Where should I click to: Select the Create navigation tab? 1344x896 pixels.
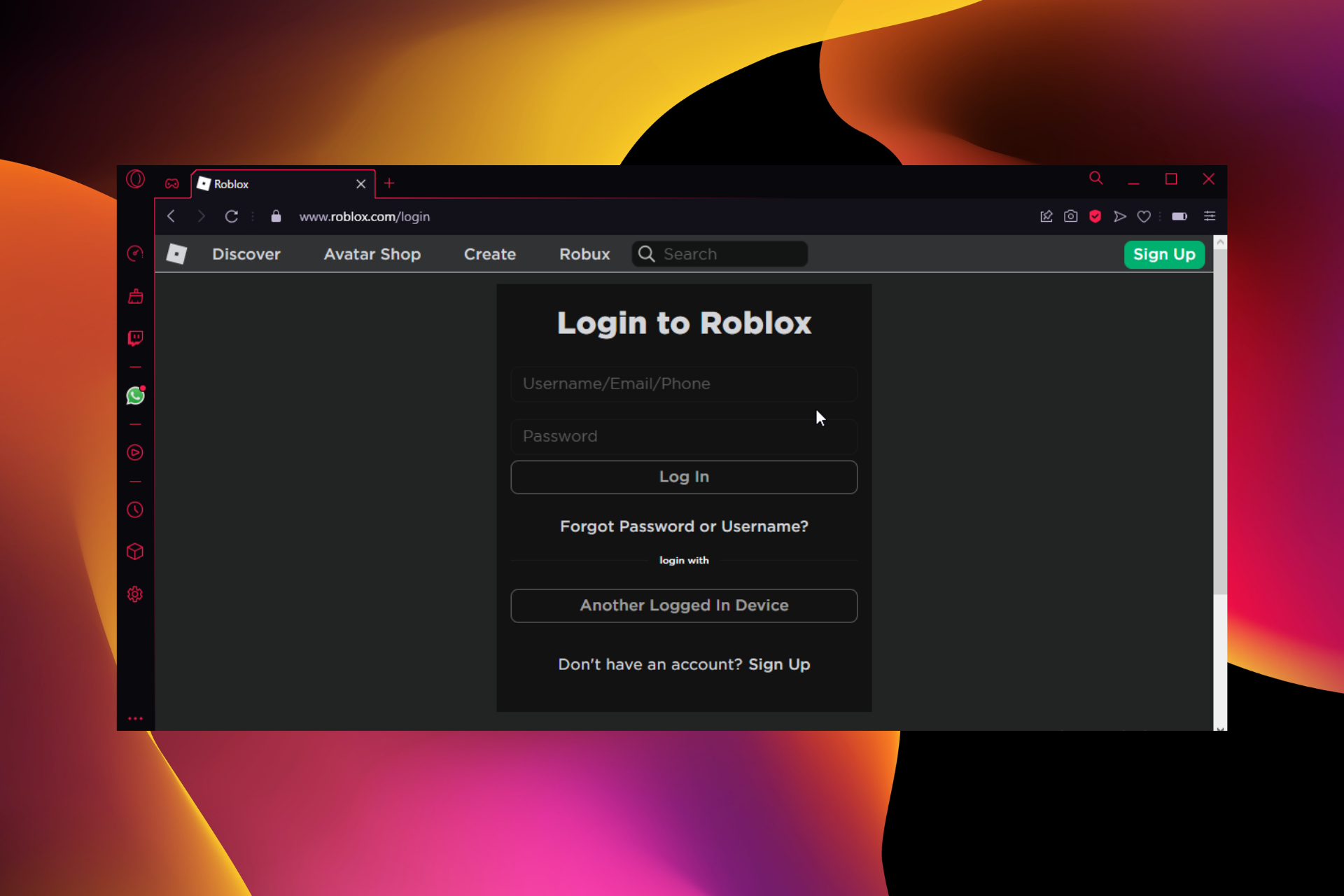[x=490, y=254]
